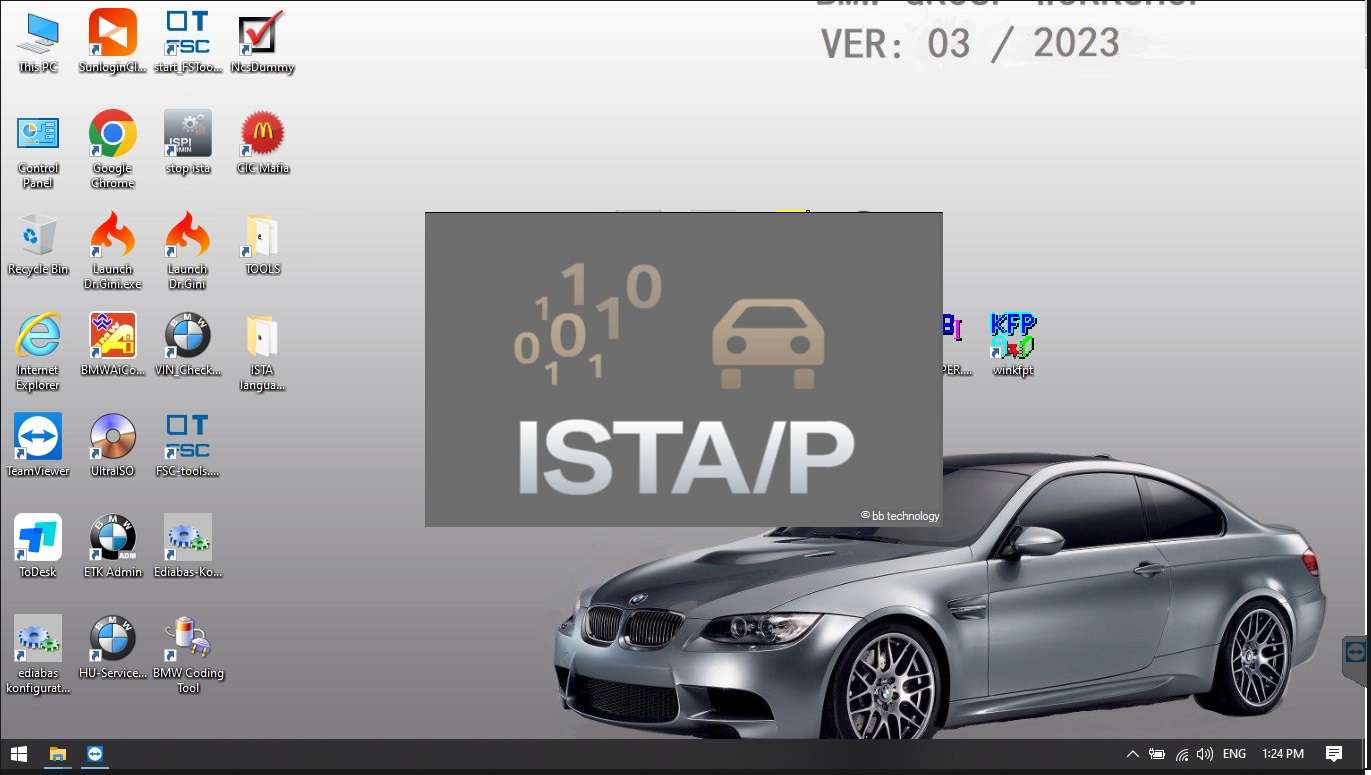
Task: Select the Launch Dr.Gini.exe shortcut
Action: coord(113,251)
